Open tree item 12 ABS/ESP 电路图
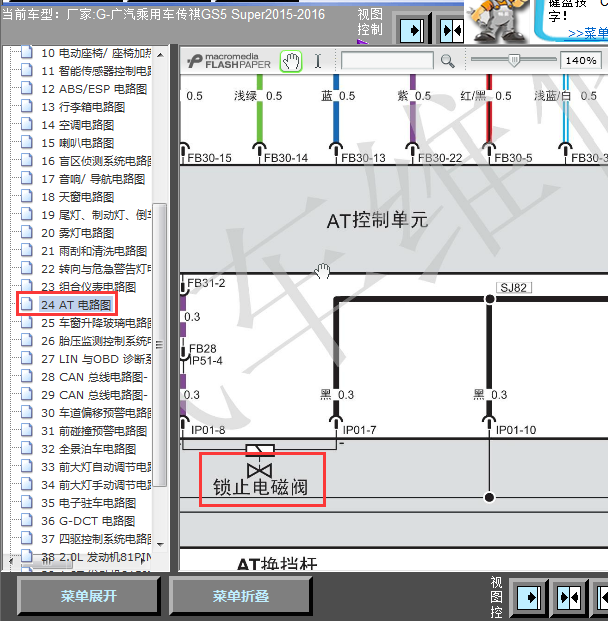Viewport: 608px width, 621px height. tap(94, 89)
